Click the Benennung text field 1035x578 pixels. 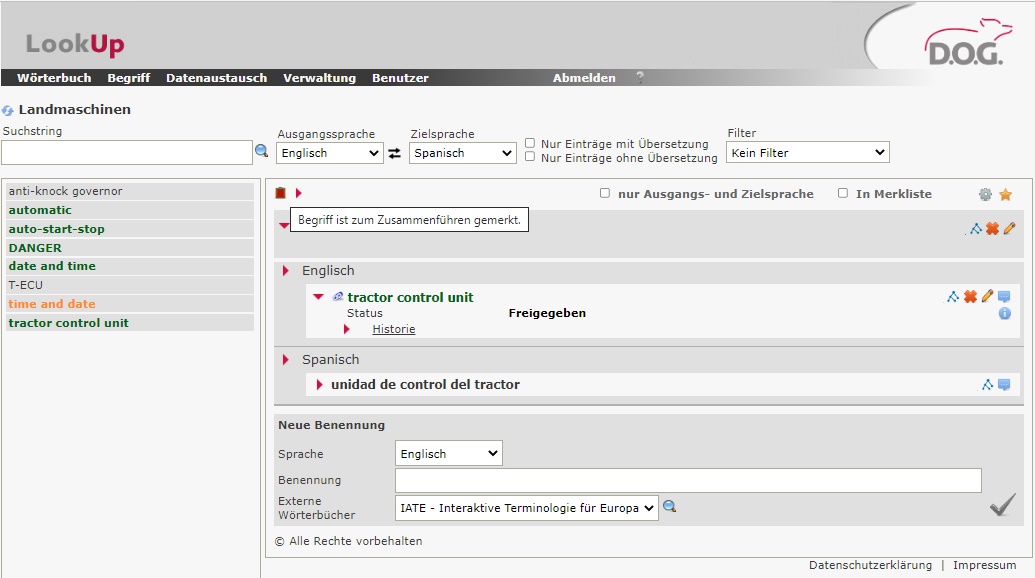point(688,481)
